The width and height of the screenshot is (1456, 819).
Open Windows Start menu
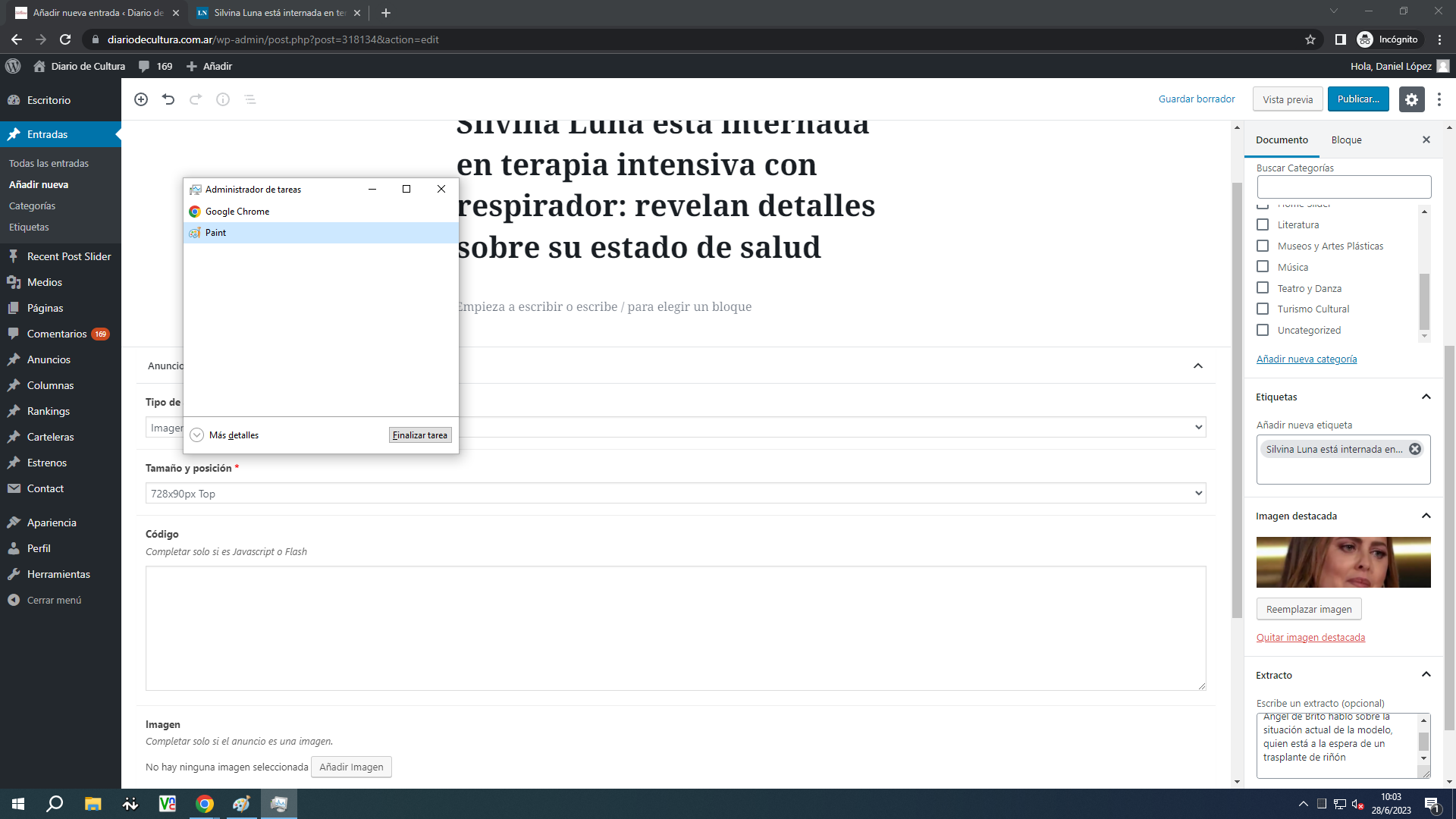(18, 804)
